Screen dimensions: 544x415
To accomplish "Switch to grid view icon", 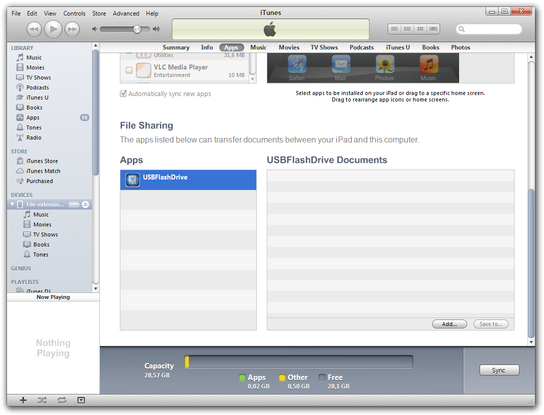I will click(420, 29).
